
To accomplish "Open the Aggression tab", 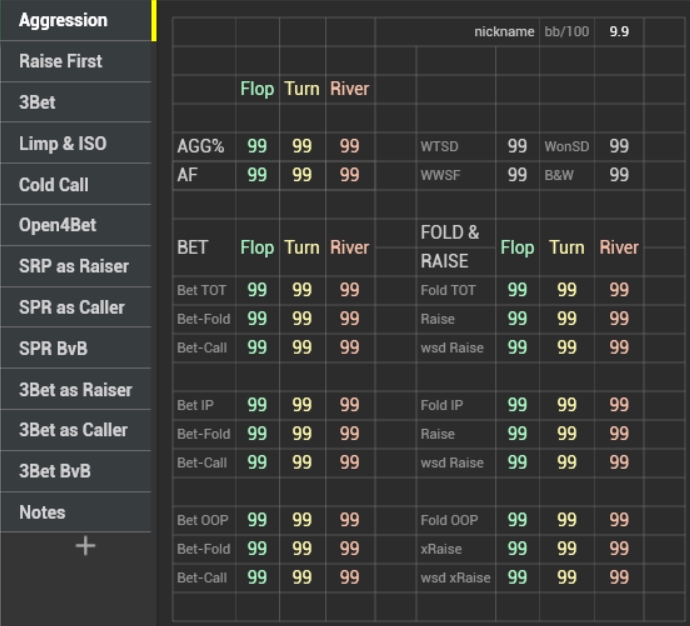I will tap(63, 20).
